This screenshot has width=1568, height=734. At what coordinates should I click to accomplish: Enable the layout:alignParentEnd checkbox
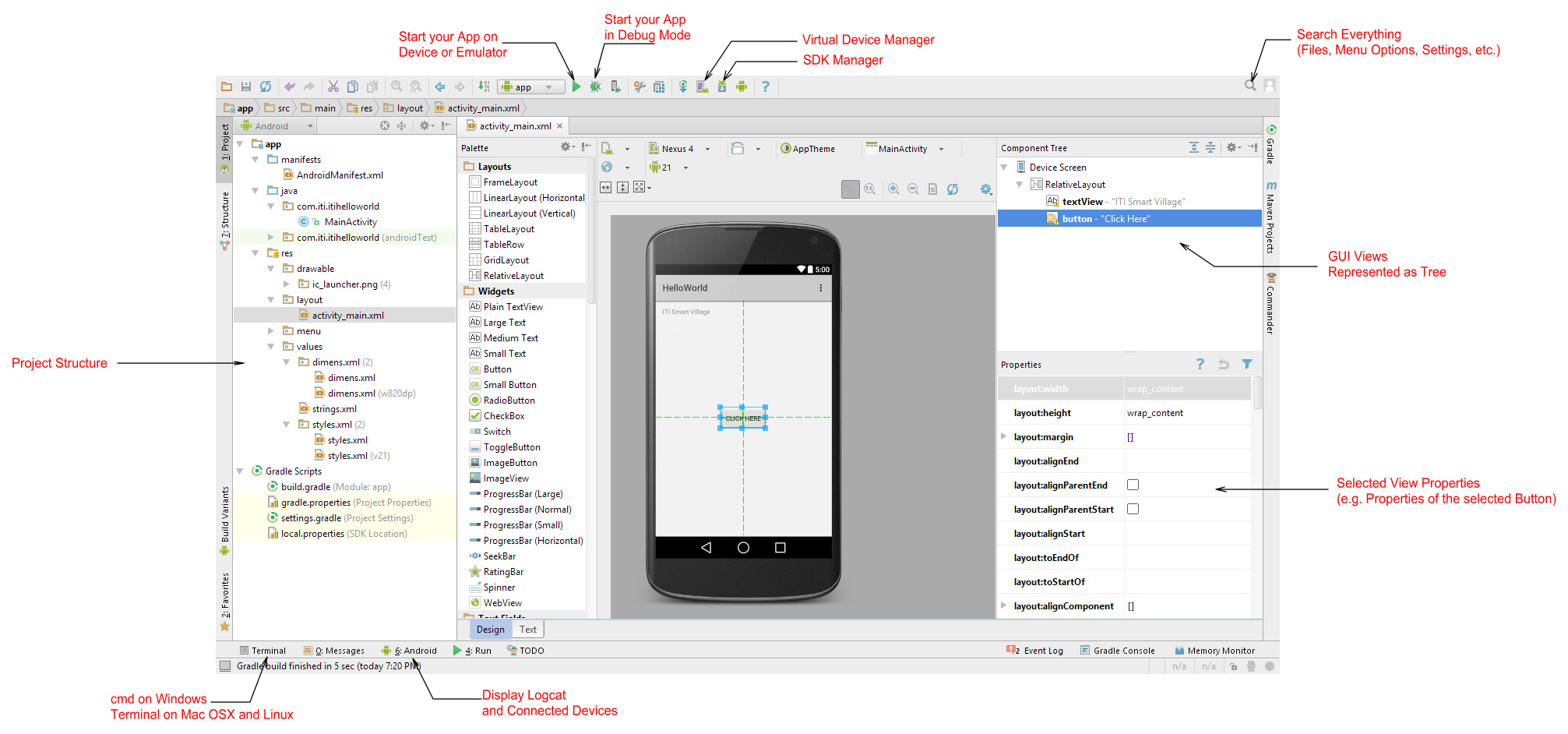1133,485
